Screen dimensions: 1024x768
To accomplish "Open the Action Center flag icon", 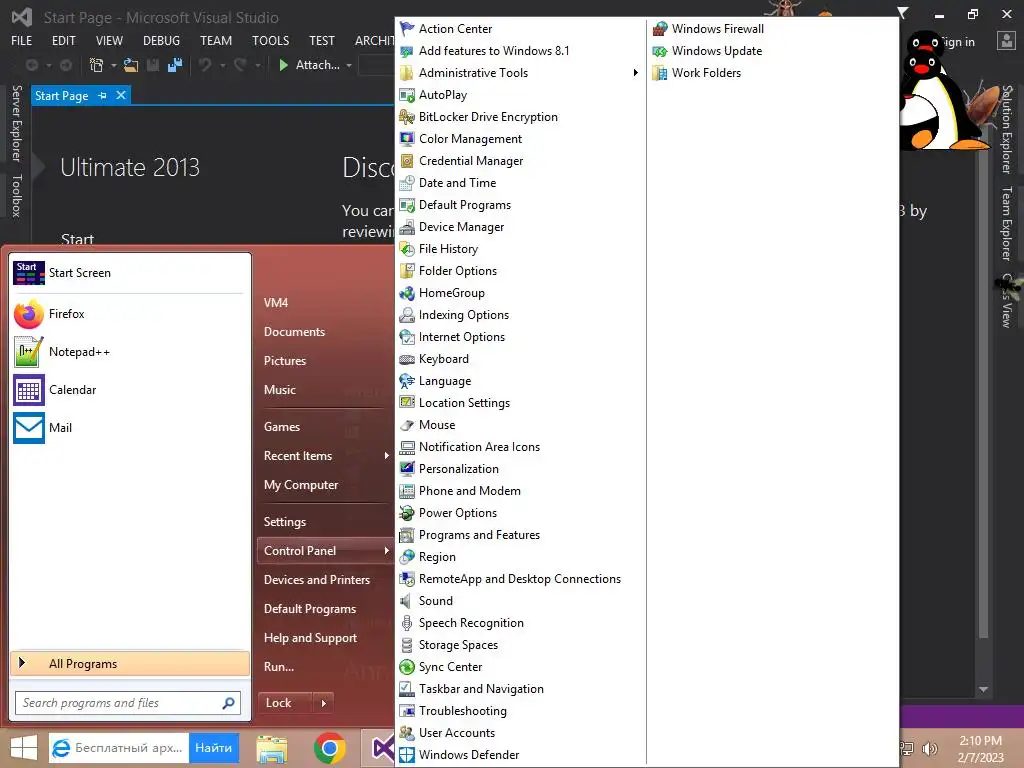I will point(407,29).
